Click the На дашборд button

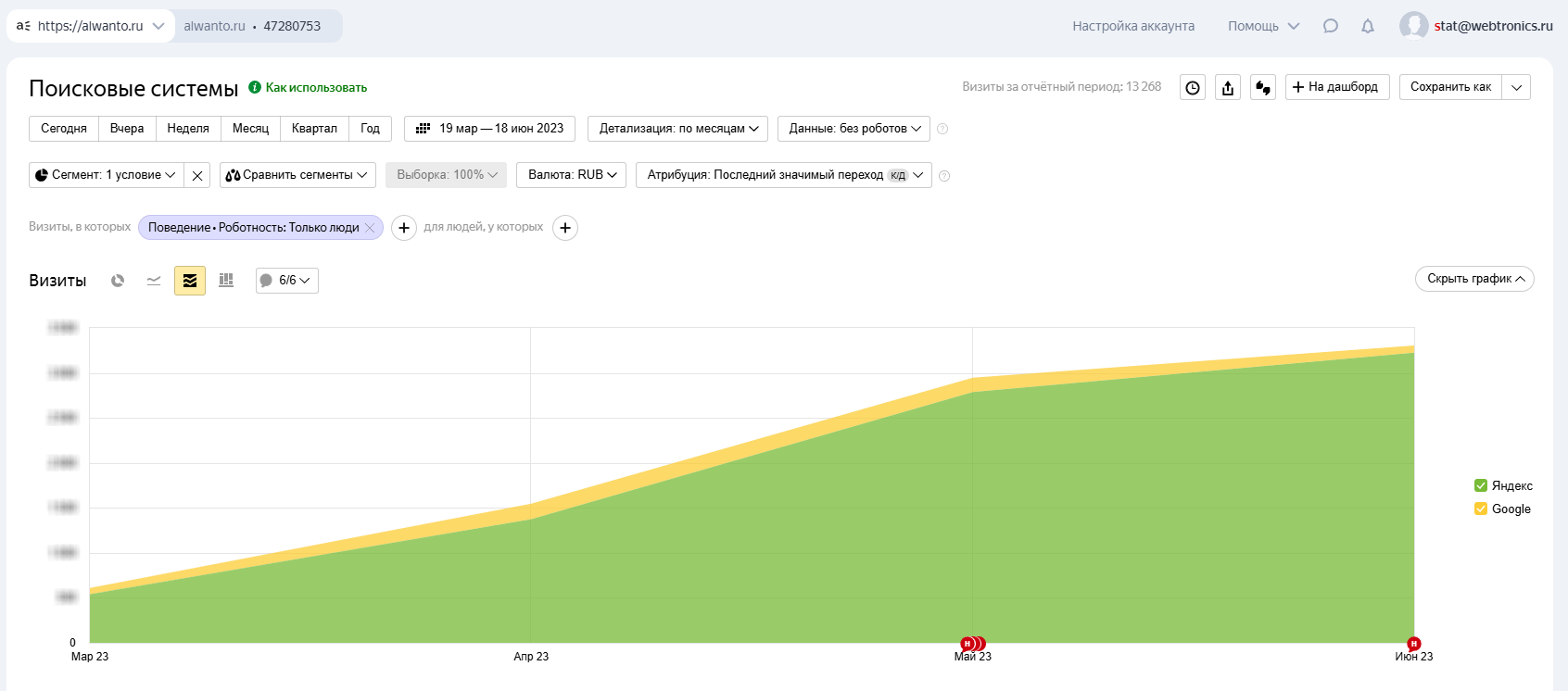pos(1336,87)
